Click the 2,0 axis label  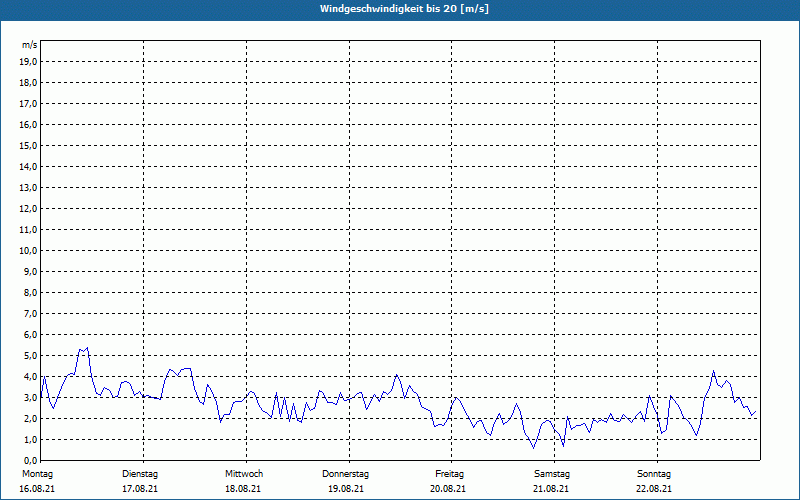click(30, 418)
